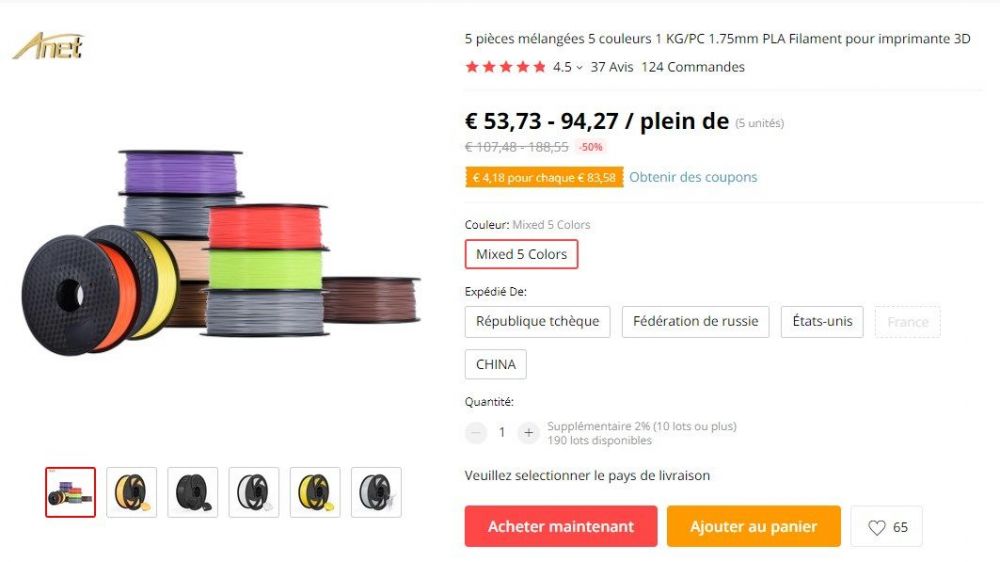Click the five-star rating icons
This screenshot has width=1000, height=562.
tap(506, 67)
